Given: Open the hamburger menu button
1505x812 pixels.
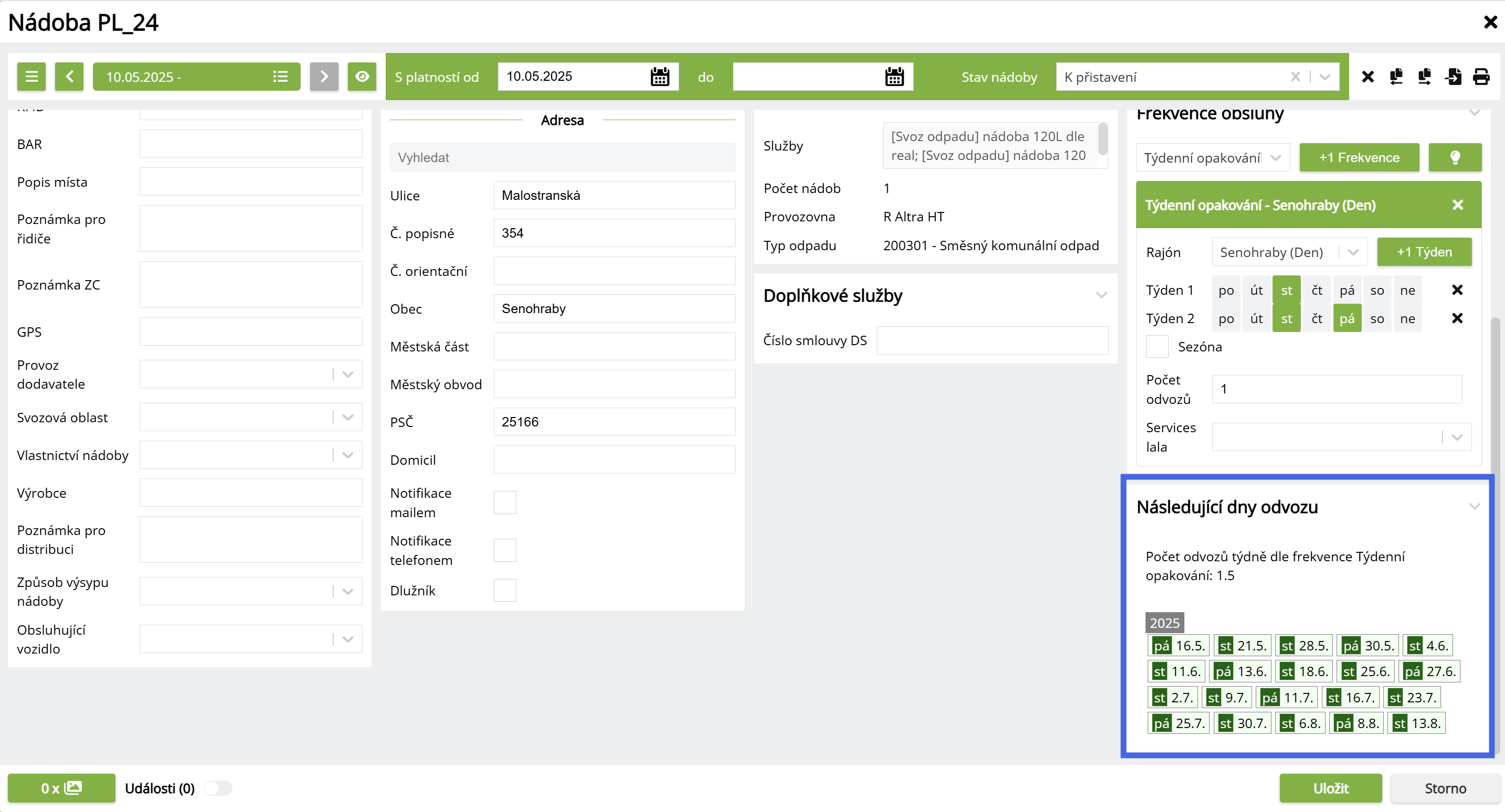Looking at the screenshot, I should [x=31, y=77].
